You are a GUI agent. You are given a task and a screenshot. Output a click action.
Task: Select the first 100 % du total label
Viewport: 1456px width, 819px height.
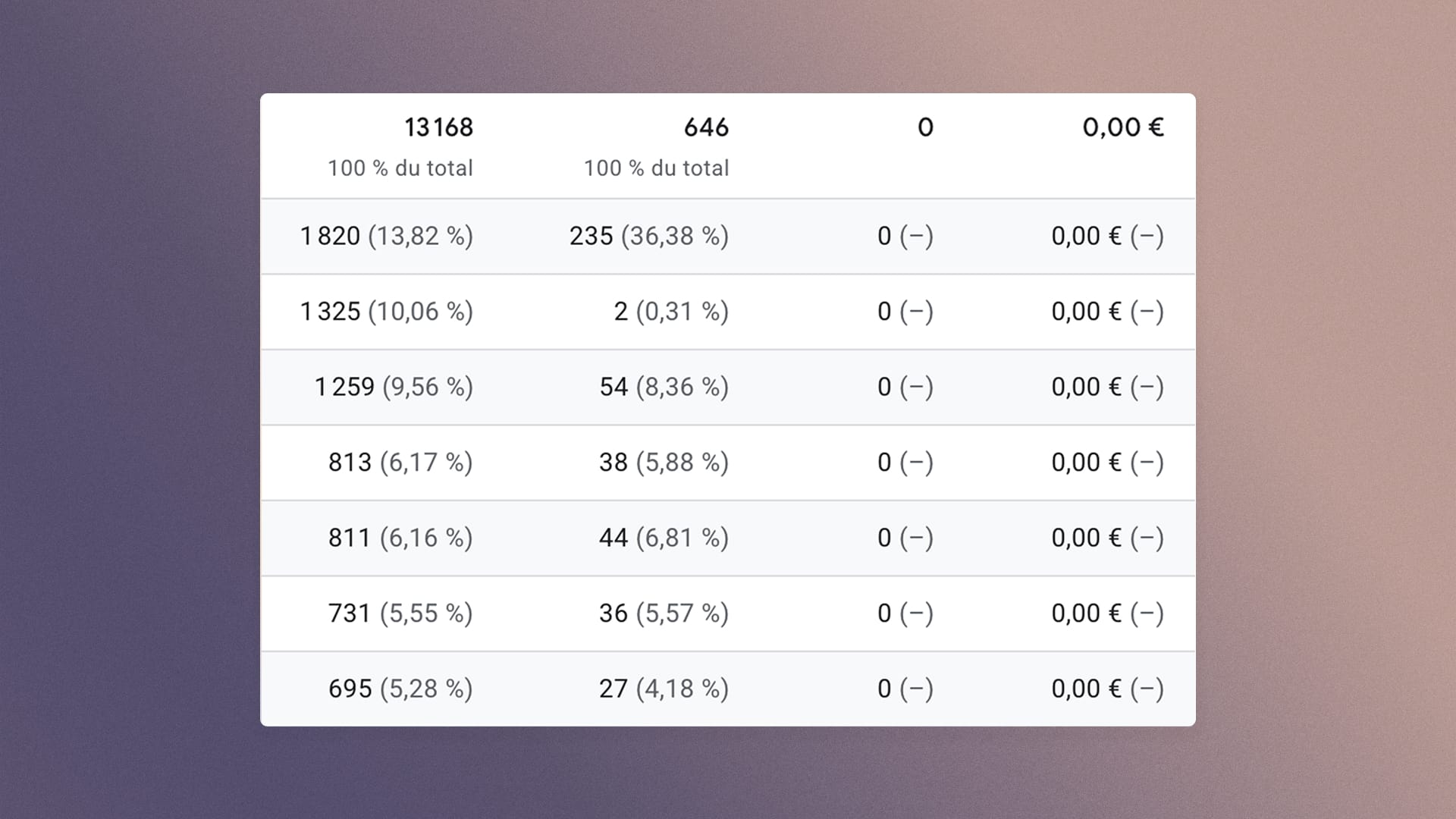tap(400, 168)
